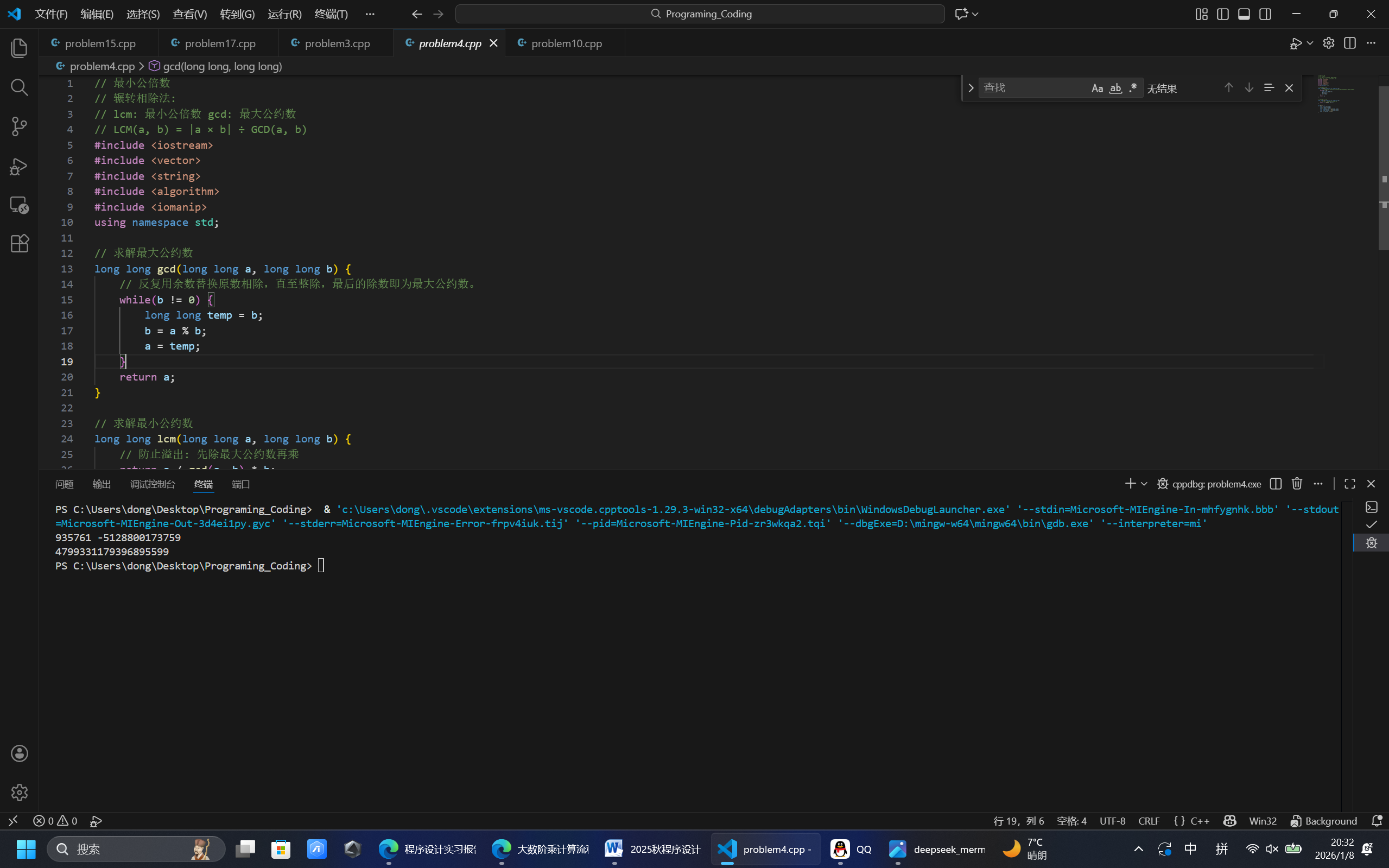Switch to the problem10.cpp tab

(566, 43)
